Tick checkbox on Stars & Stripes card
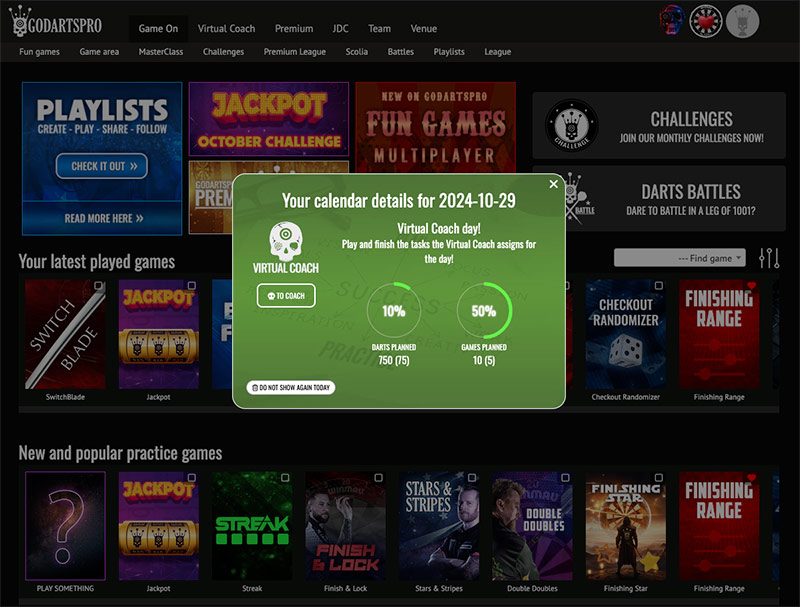This screenshot has width=800, height=607. (x=472, y=478)
